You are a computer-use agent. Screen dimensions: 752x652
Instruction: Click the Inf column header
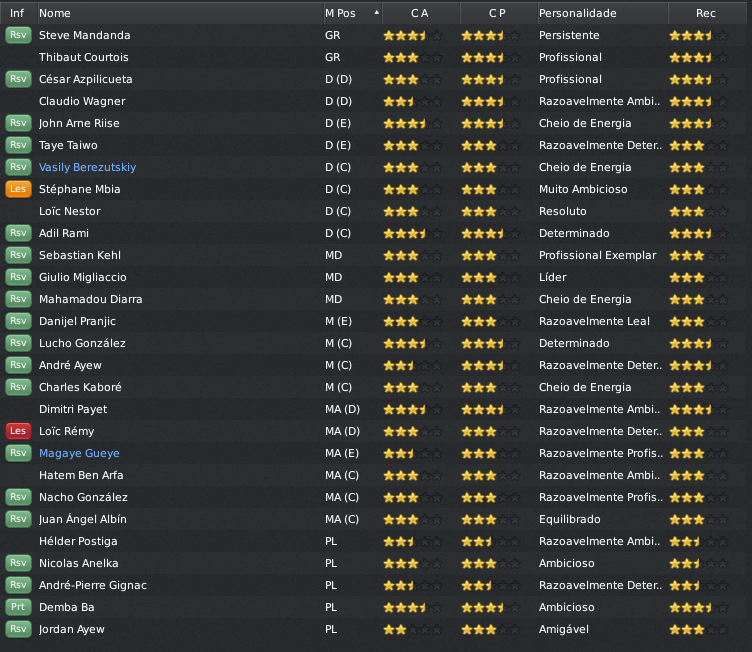click(x=17, y=13)
